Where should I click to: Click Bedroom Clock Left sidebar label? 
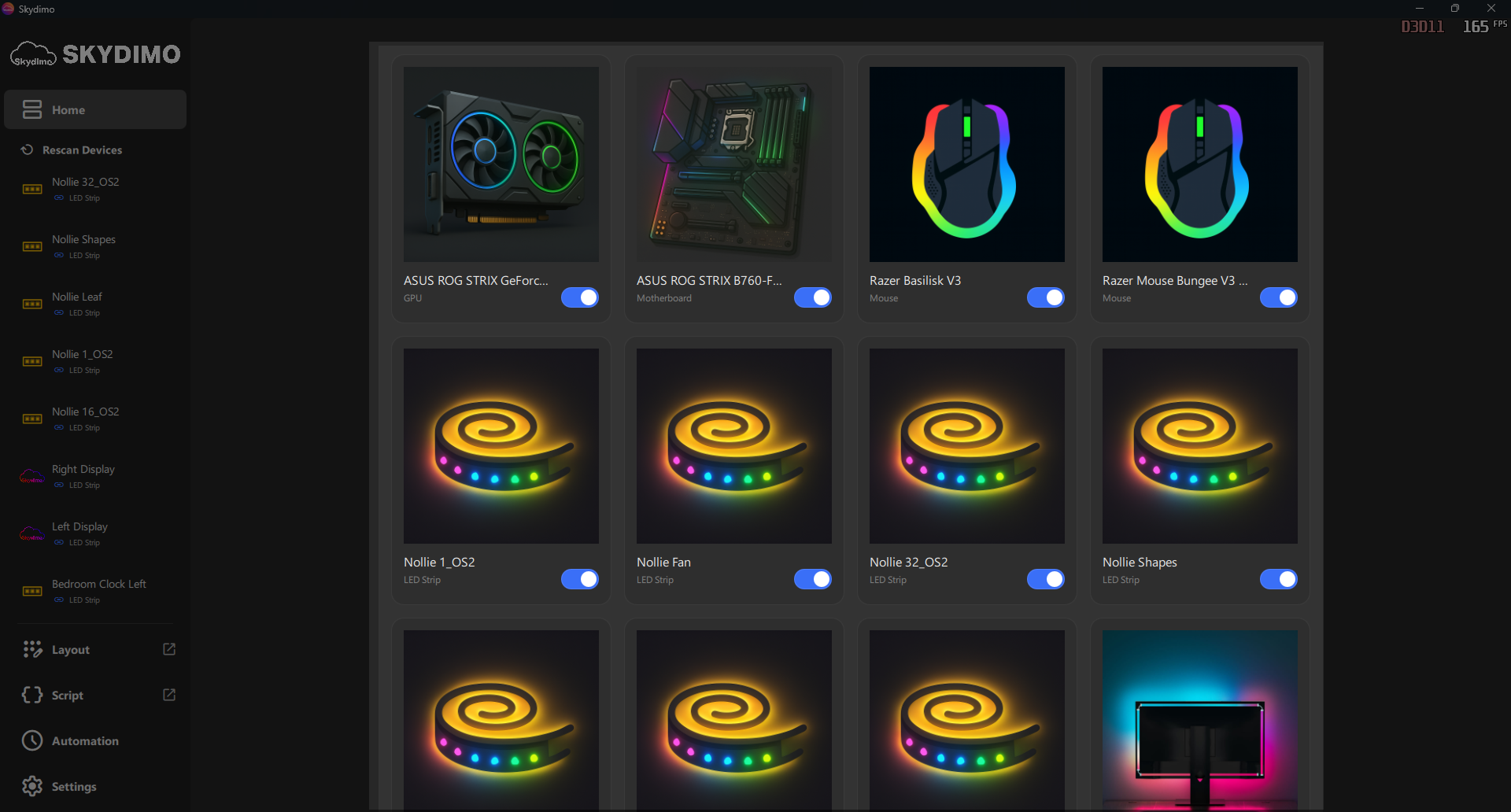point(99,584)
